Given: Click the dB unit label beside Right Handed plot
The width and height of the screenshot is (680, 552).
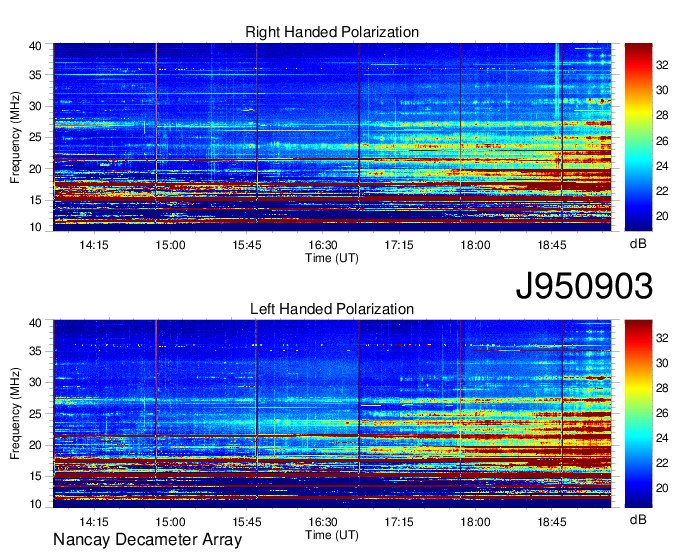Looking at the screenshot, I should coord(638,244).
